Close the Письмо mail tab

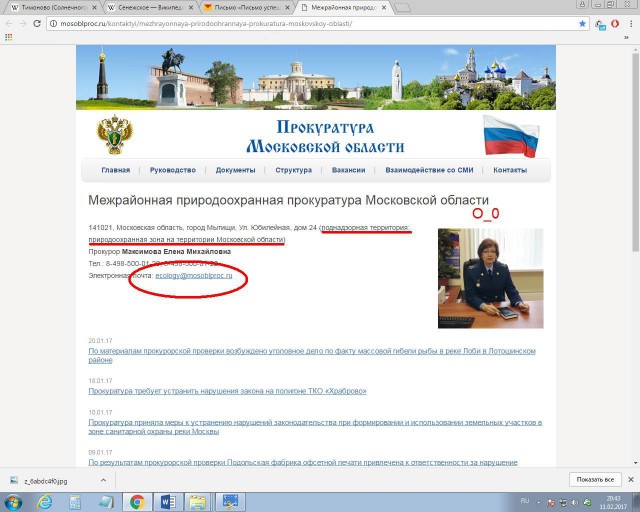[x=287, y=7]
